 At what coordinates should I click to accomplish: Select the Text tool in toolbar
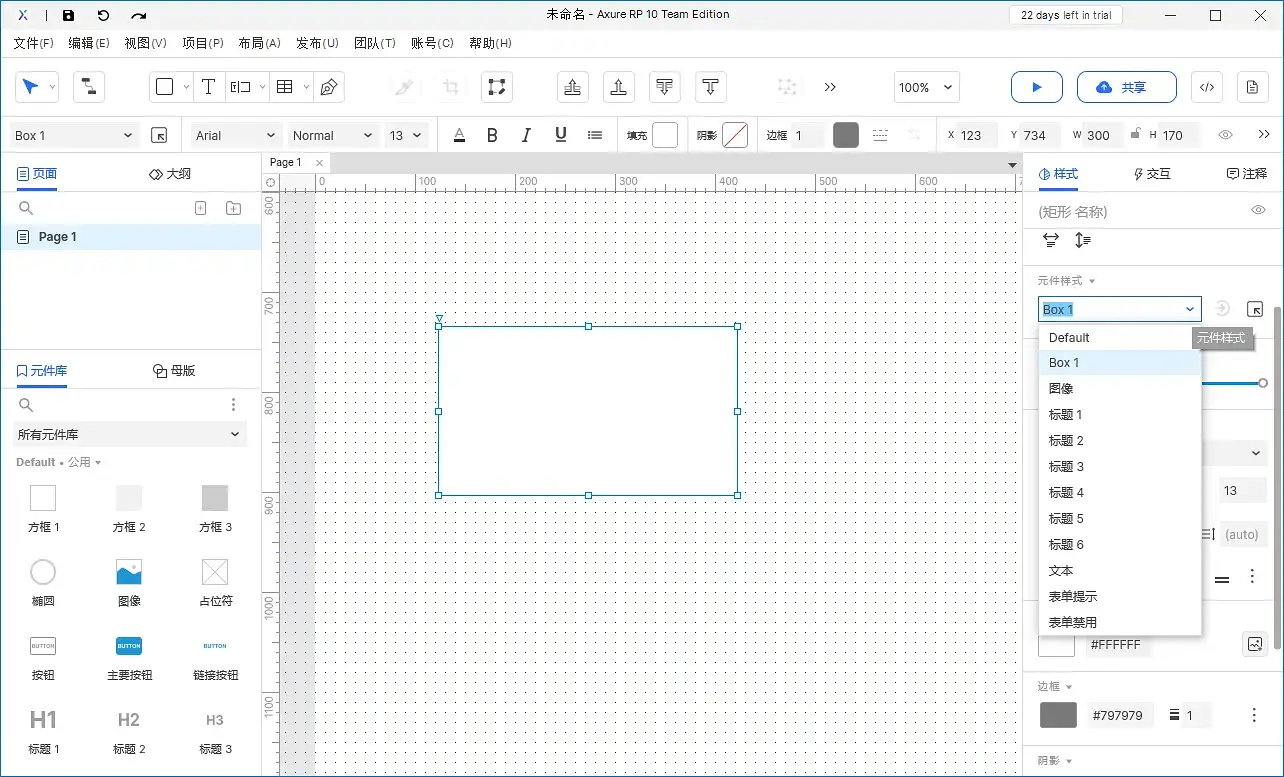click(x=208, y=87)
